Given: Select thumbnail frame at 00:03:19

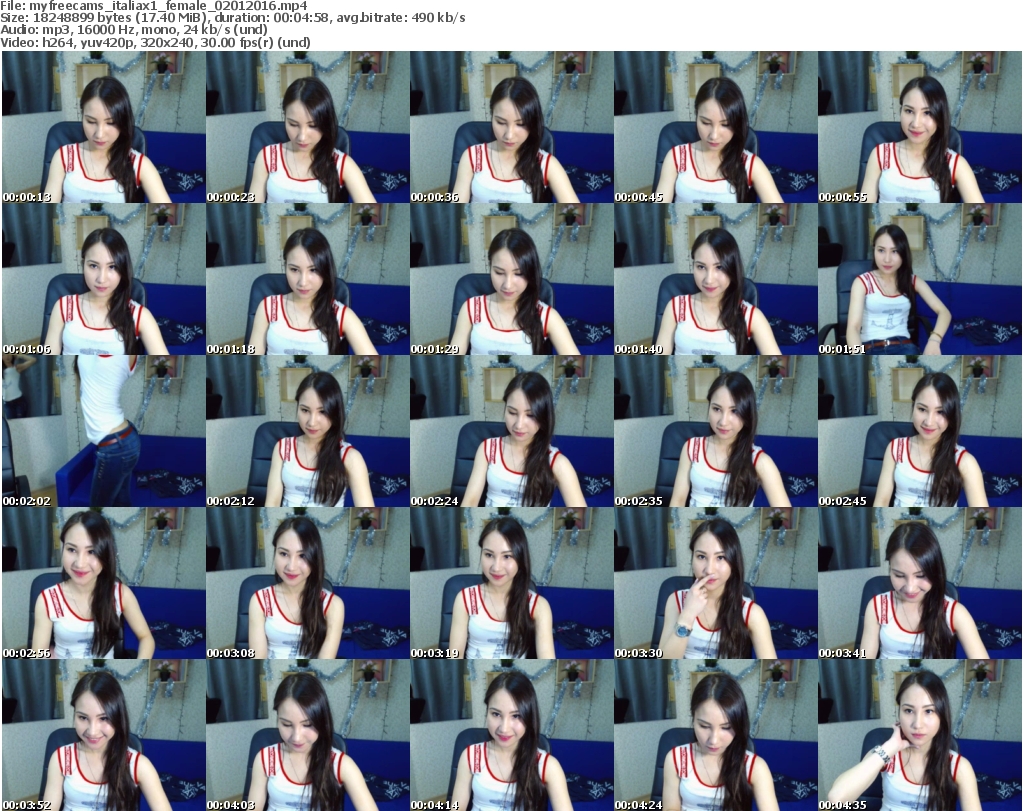Looking at the screenshot, I should pos(511,584).
